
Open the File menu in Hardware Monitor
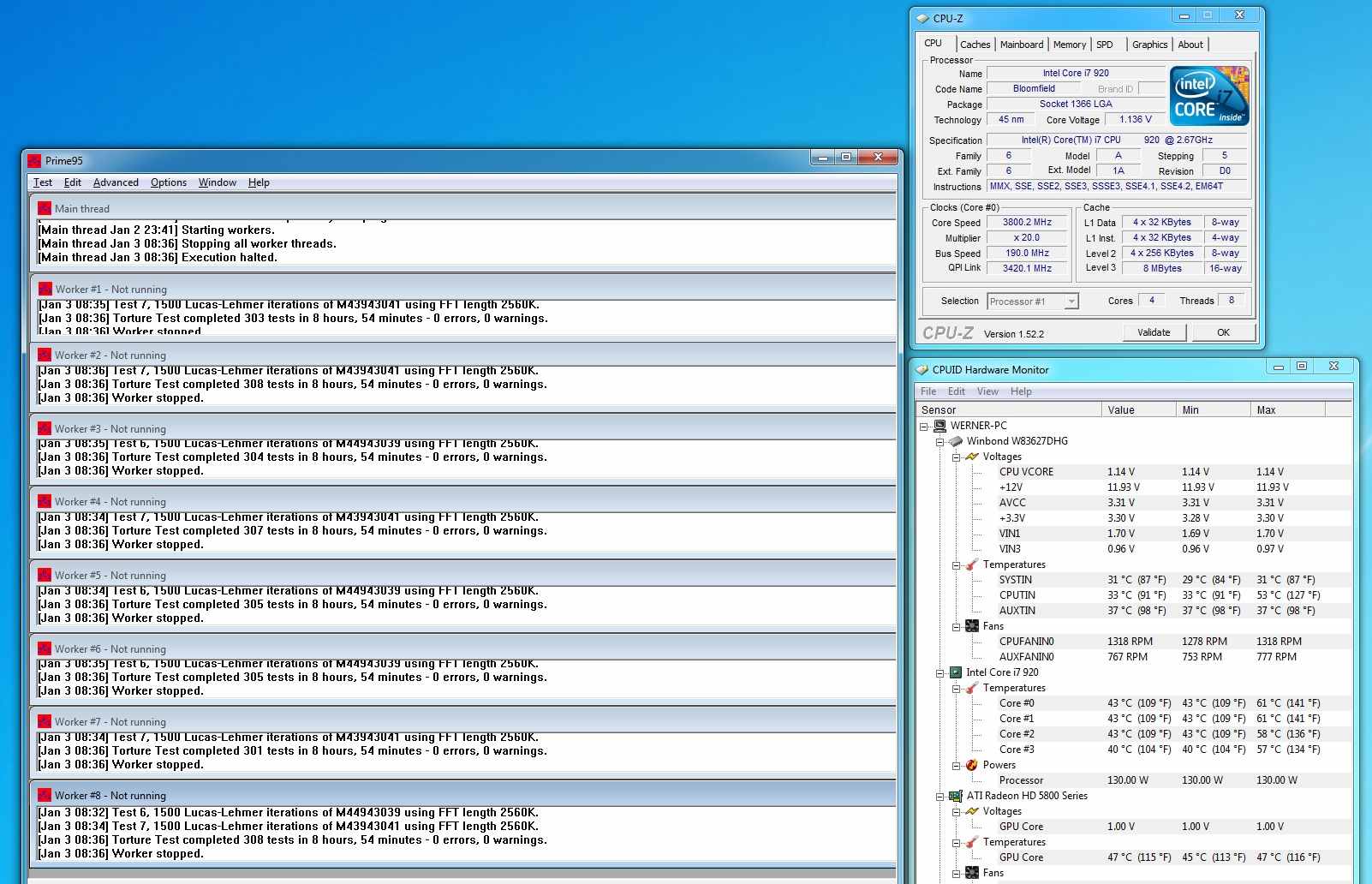(928, 391)
